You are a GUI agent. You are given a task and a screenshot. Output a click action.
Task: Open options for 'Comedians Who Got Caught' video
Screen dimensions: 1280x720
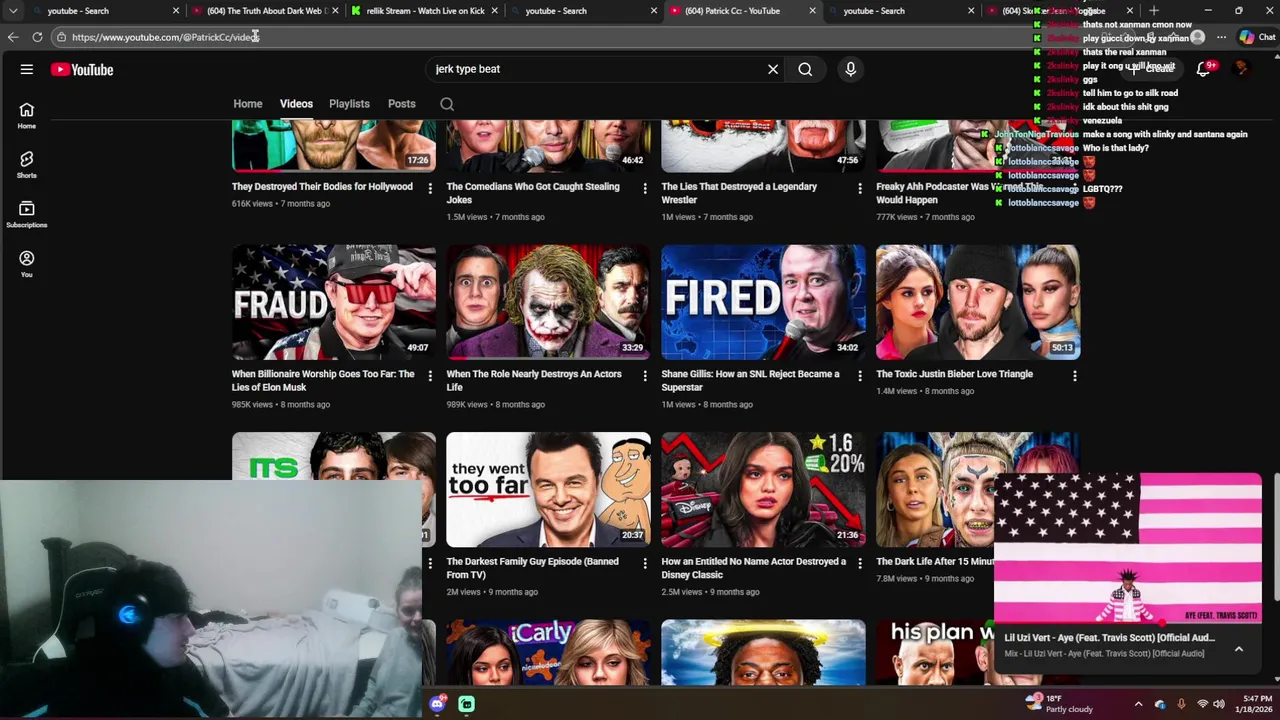click(x=645, y=188)
